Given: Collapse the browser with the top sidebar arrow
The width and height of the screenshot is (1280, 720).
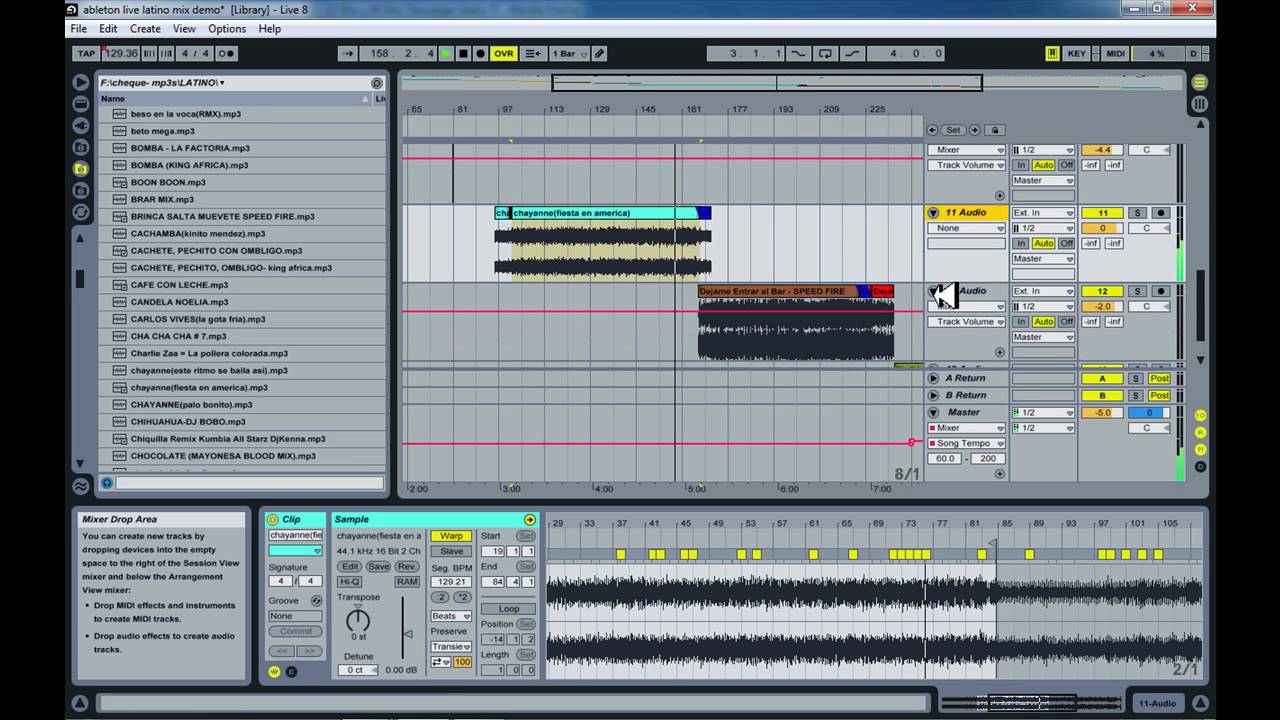Looking at the screenshot, I should coord(81,82).
